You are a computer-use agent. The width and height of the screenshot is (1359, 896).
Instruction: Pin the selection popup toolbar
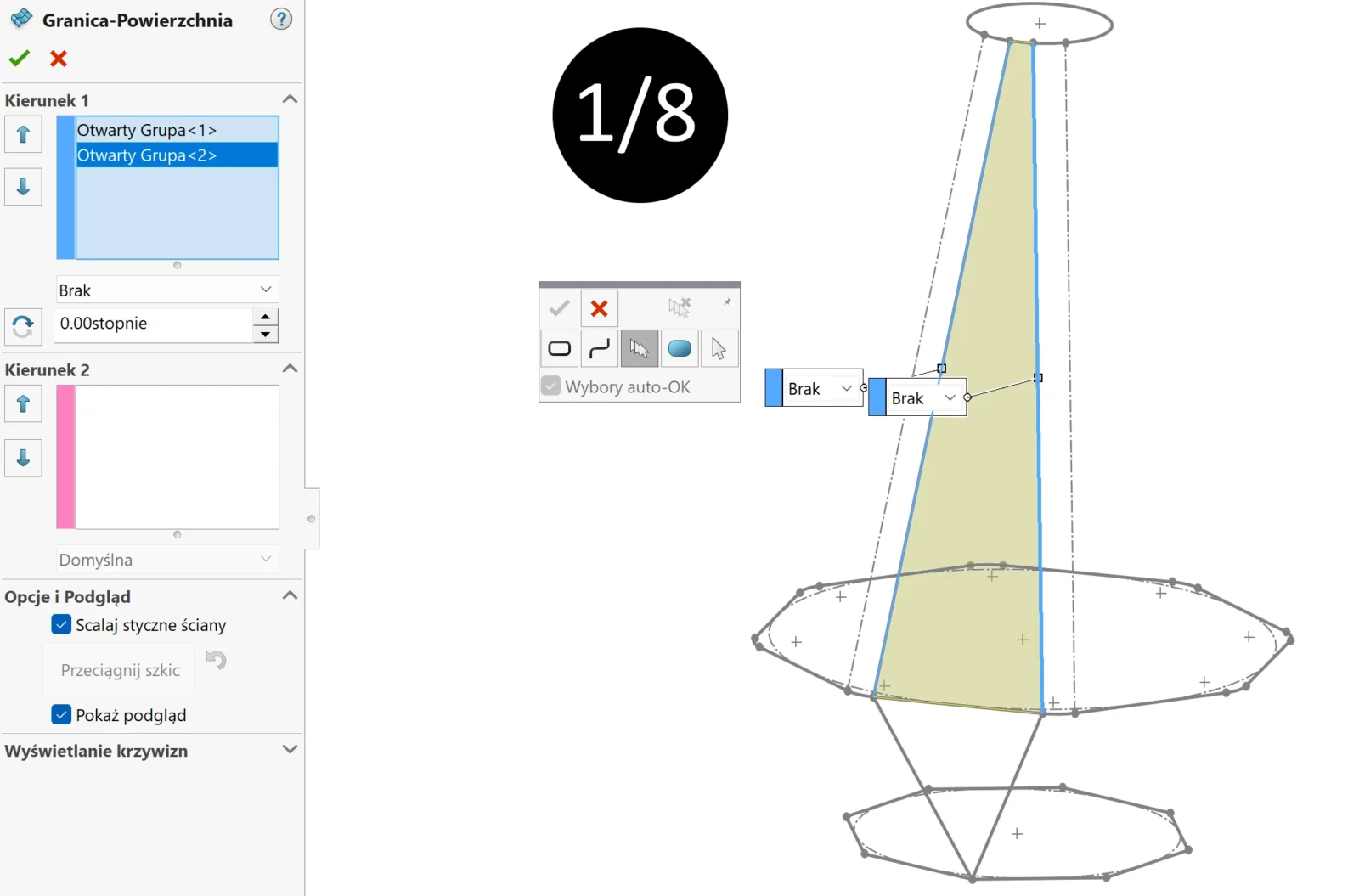click(x=727, y=301)
